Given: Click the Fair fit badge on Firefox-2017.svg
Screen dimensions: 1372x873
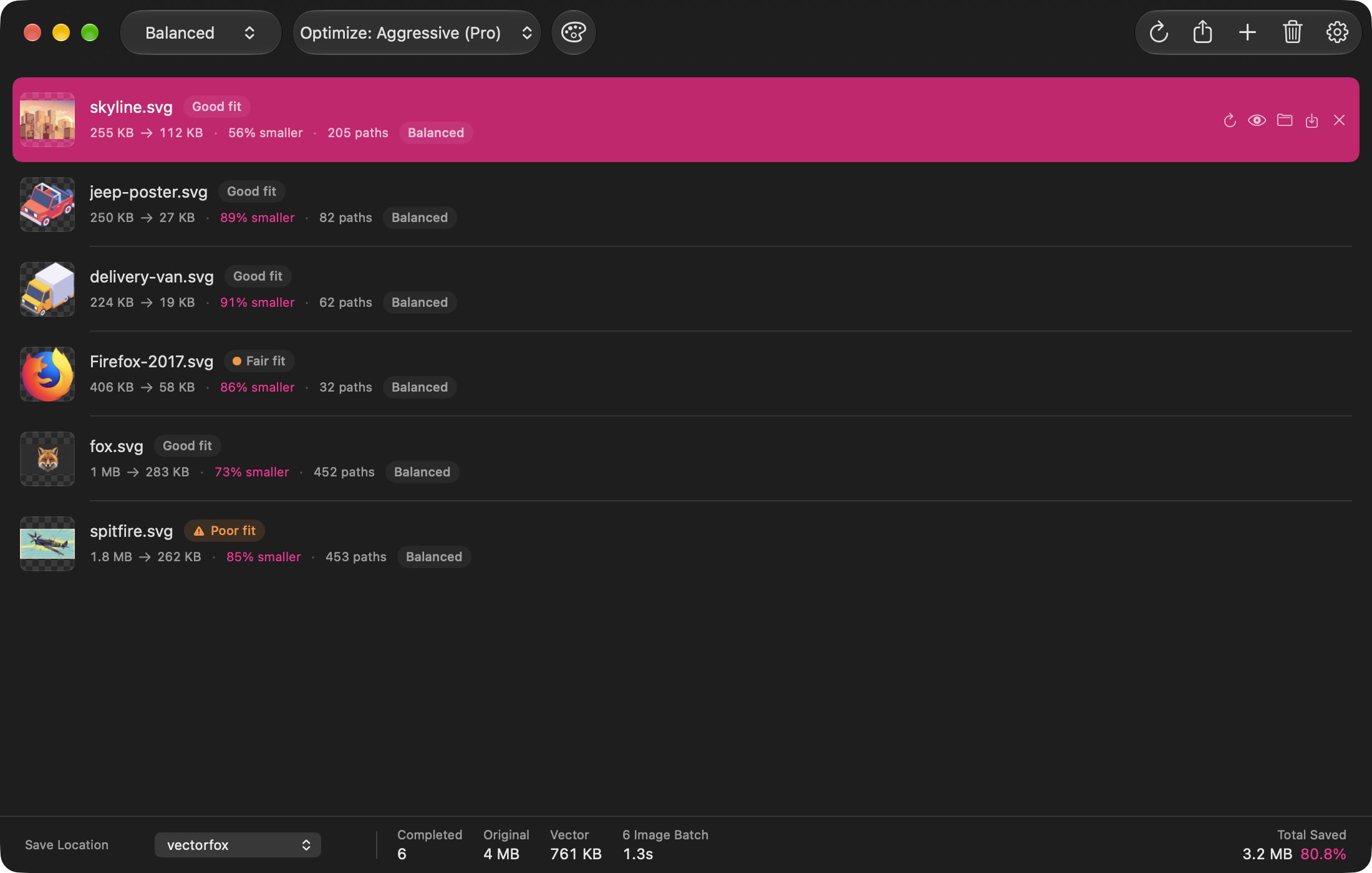Looking at the screenshot, I should pos(259,361).
